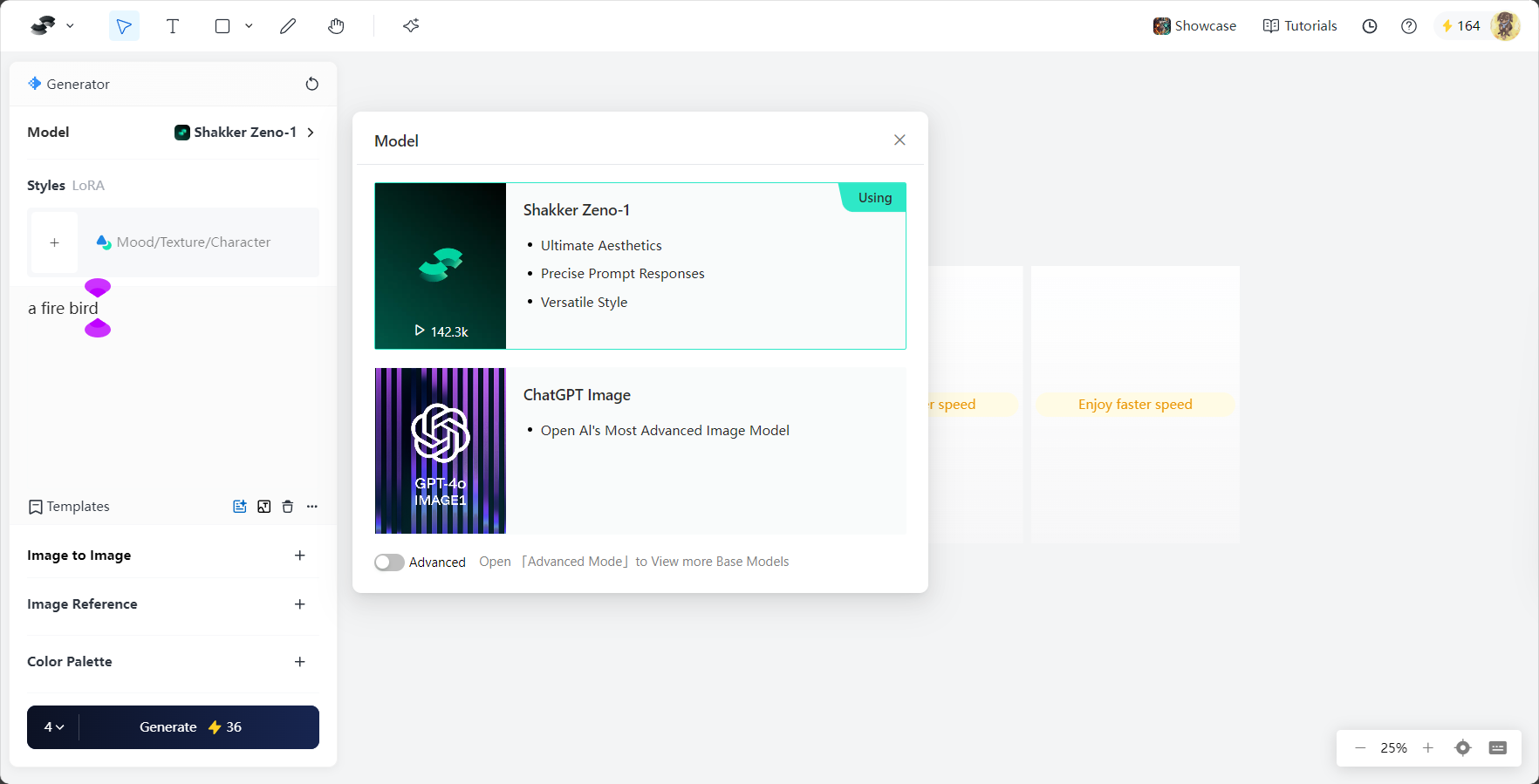Zoom out with minus icon
1539x784 pixels.
point(1360,748)
